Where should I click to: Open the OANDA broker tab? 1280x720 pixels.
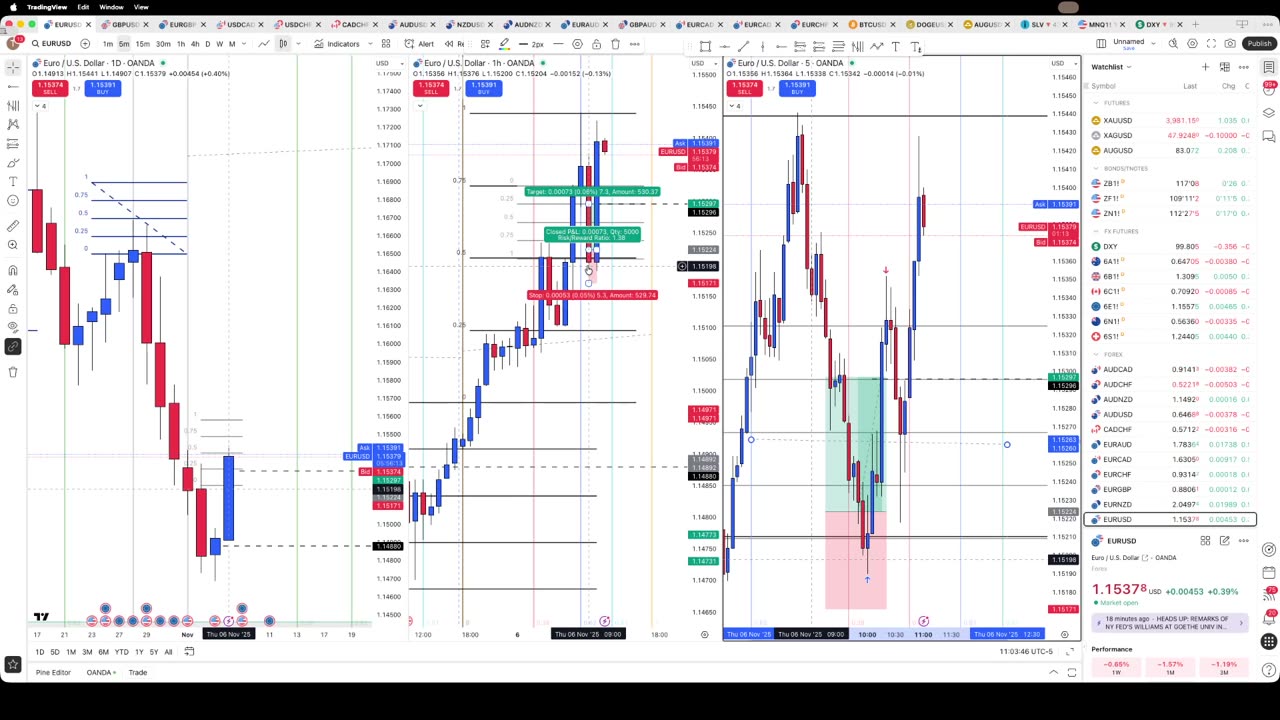99,672
